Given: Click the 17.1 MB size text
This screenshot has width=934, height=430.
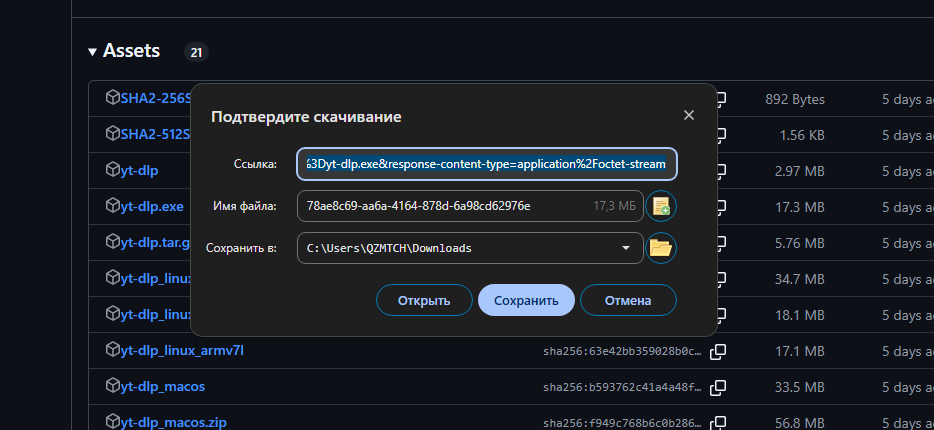Looking at the screenshot, I should click(799, 351).
